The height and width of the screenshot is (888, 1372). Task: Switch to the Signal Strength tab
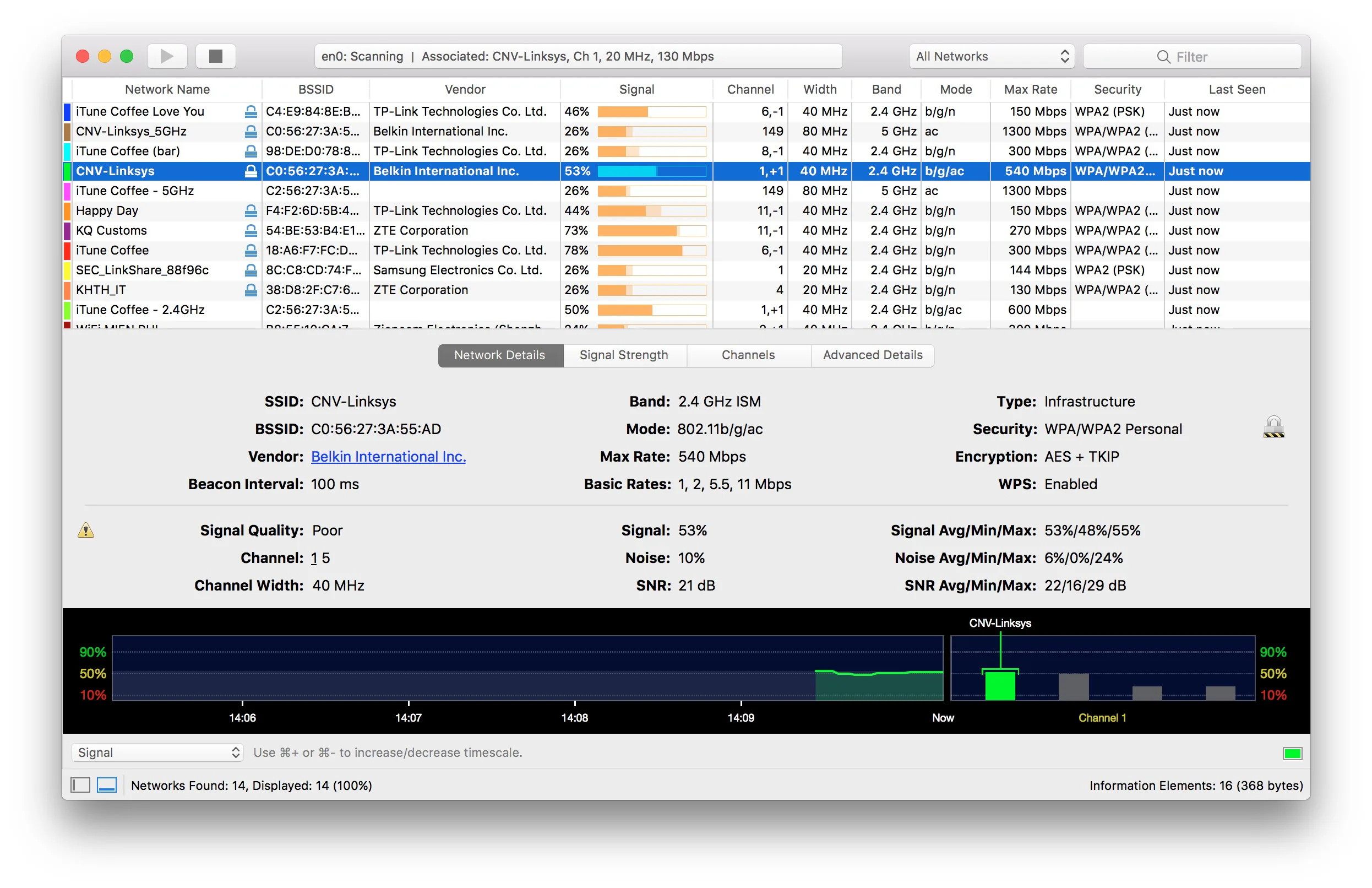624,355
